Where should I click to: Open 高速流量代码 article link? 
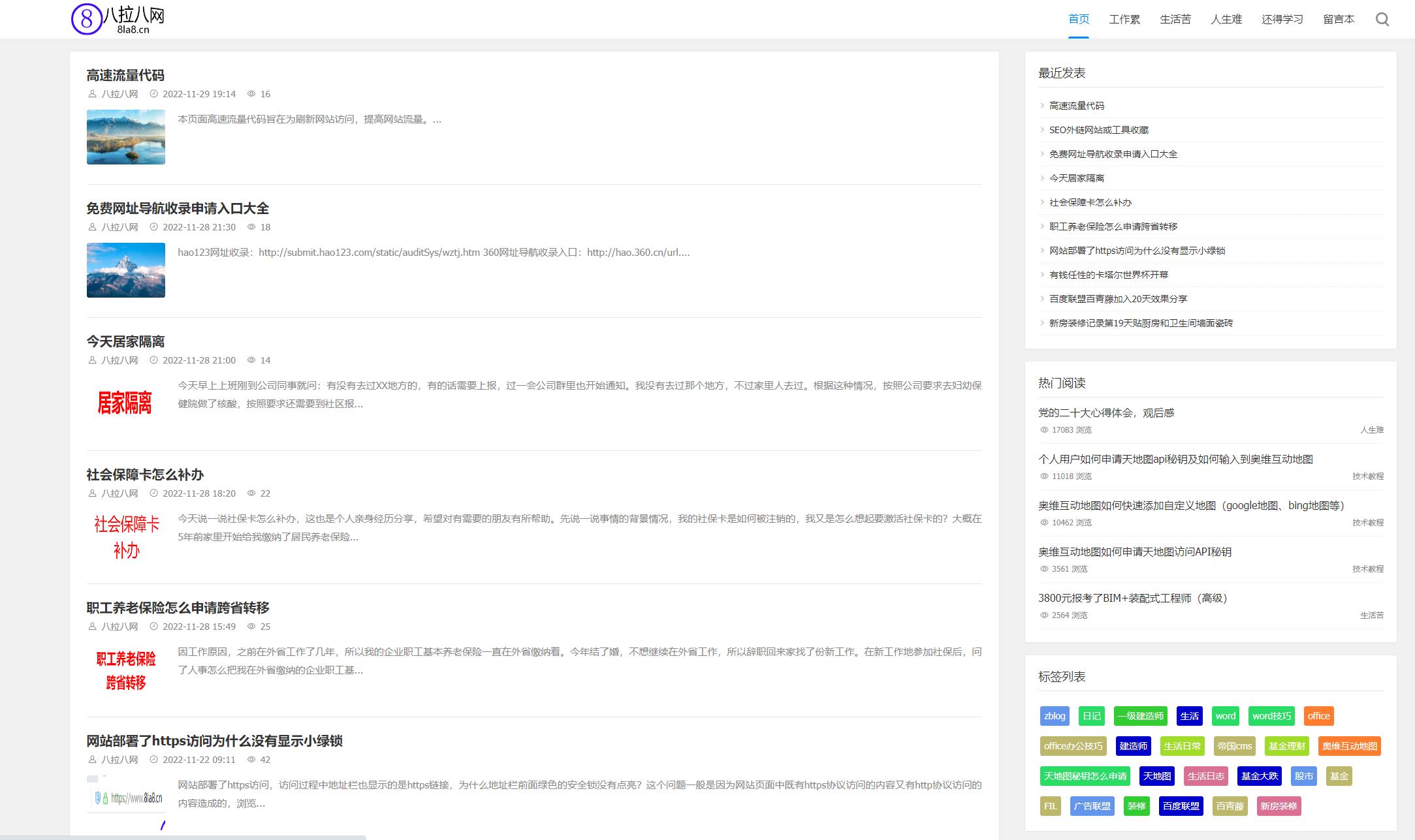[x=124, y=74]
